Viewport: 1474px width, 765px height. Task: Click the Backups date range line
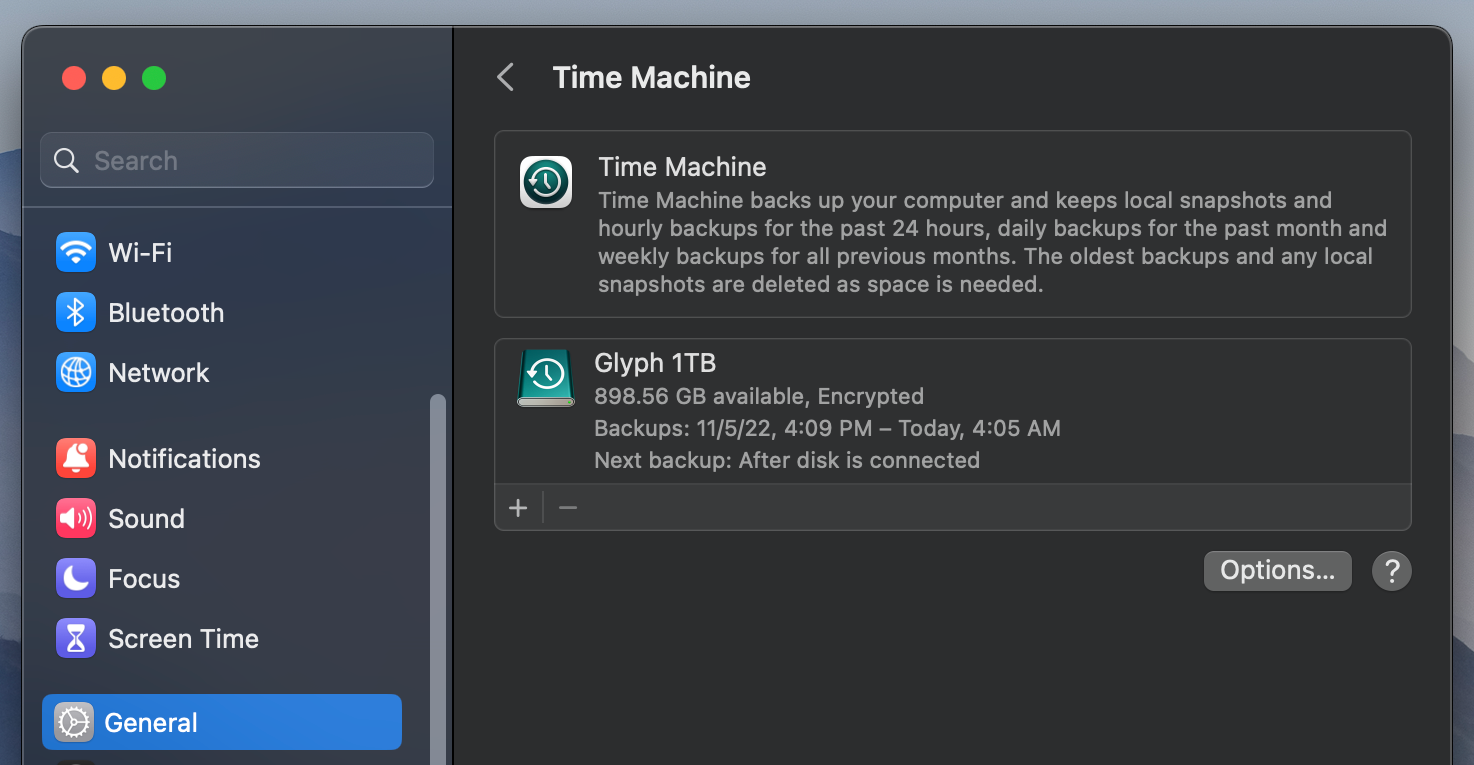[827, 429]
